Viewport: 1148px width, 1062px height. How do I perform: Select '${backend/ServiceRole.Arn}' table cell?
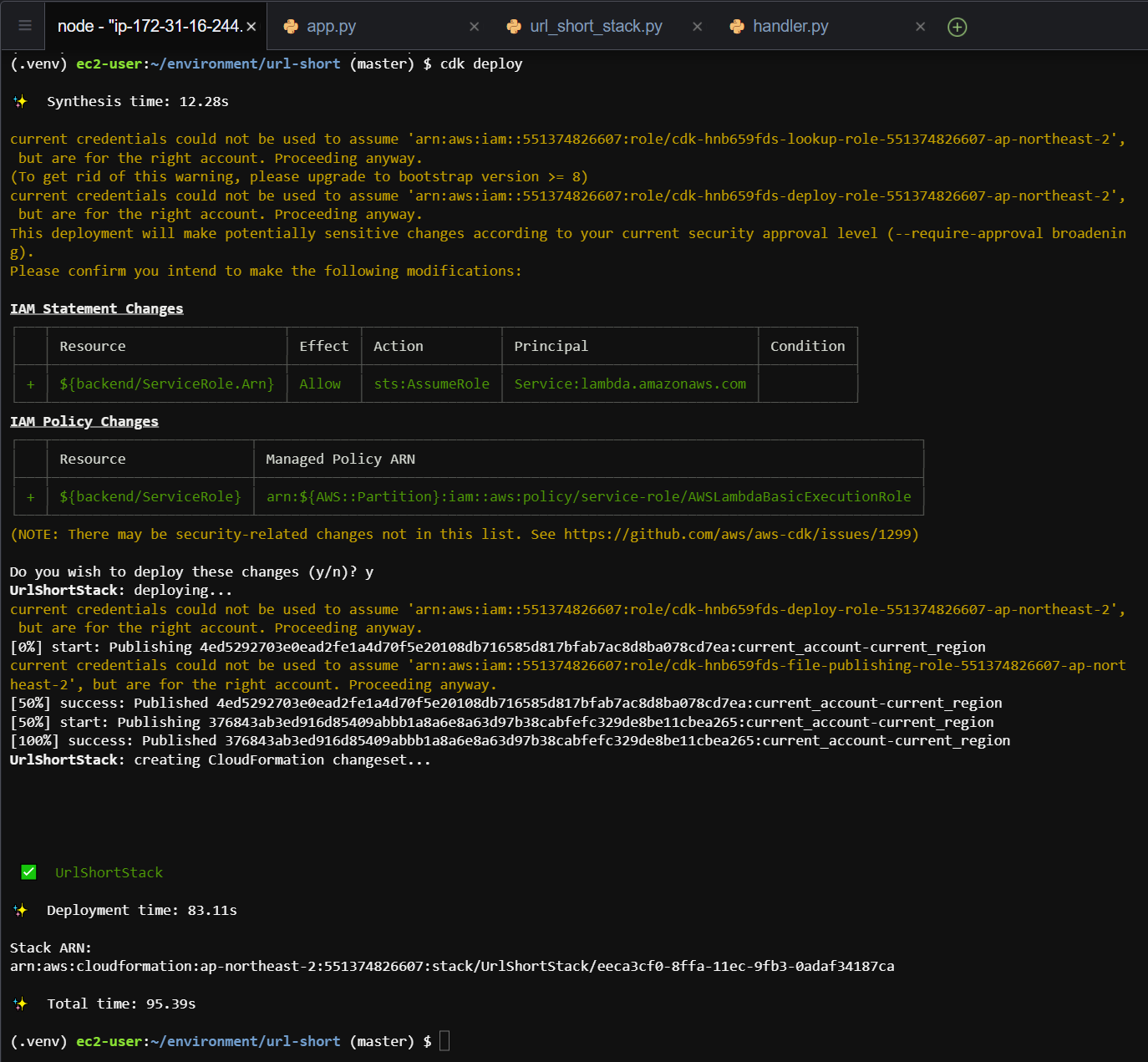[167, 384]
